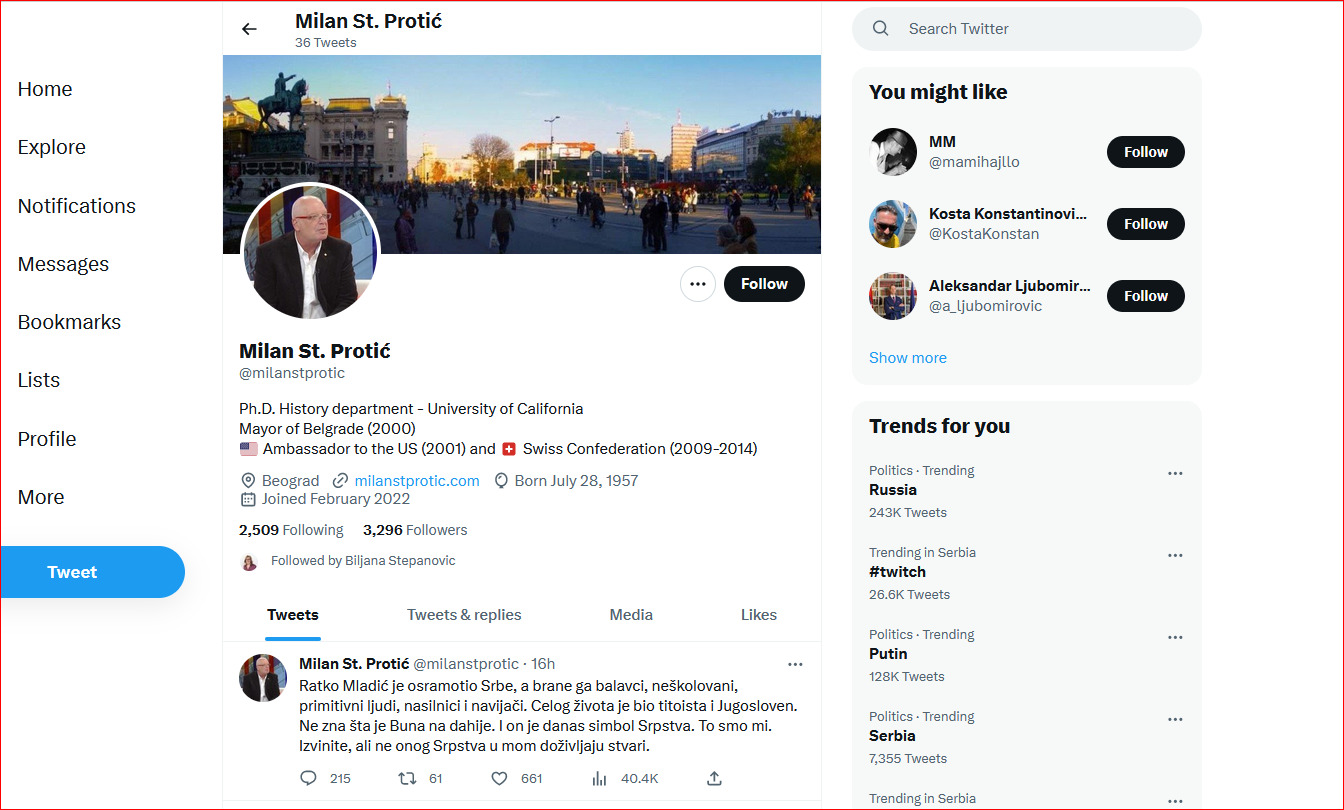Expand More in the left sidebar
The image size is (1344, 810).
click(x=41, y=497)
